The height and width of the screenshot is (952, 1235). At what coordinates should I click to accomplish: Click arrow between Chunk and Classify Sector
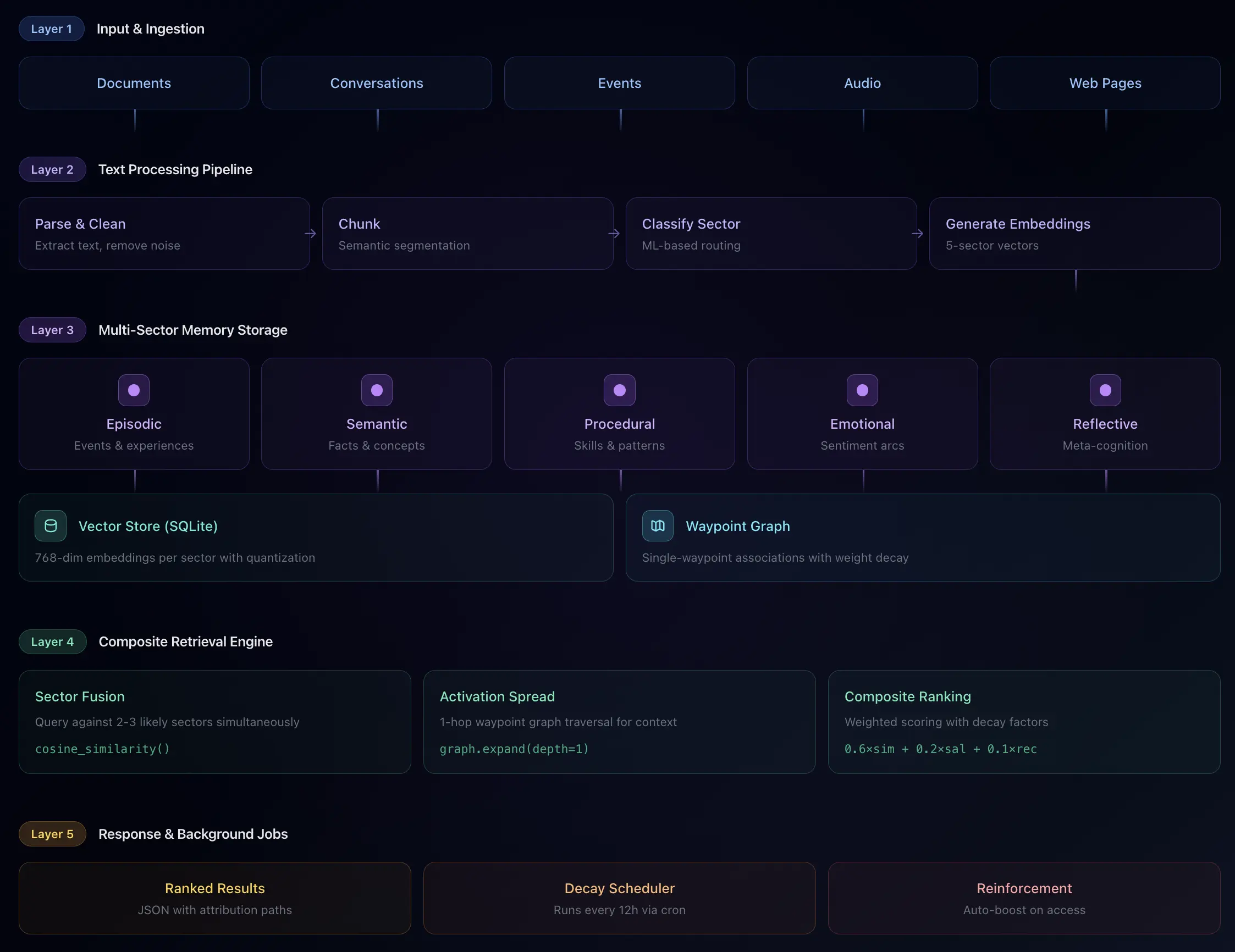point(614,234)
